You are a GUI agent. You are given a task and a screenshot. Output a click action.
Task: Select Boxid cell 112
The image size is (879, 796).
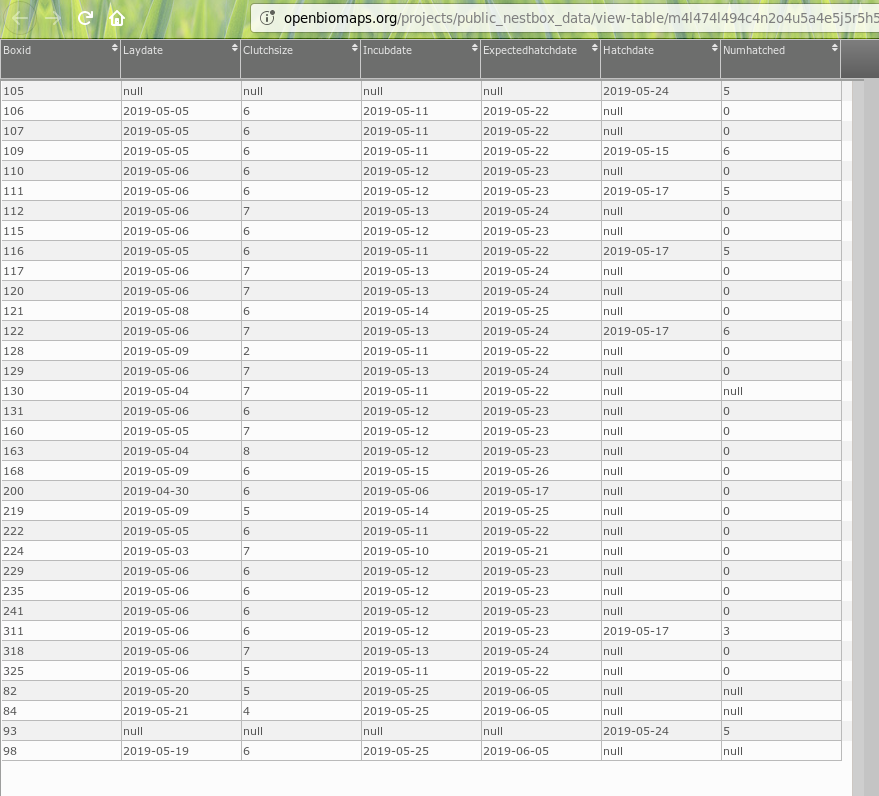click(61, 211)
